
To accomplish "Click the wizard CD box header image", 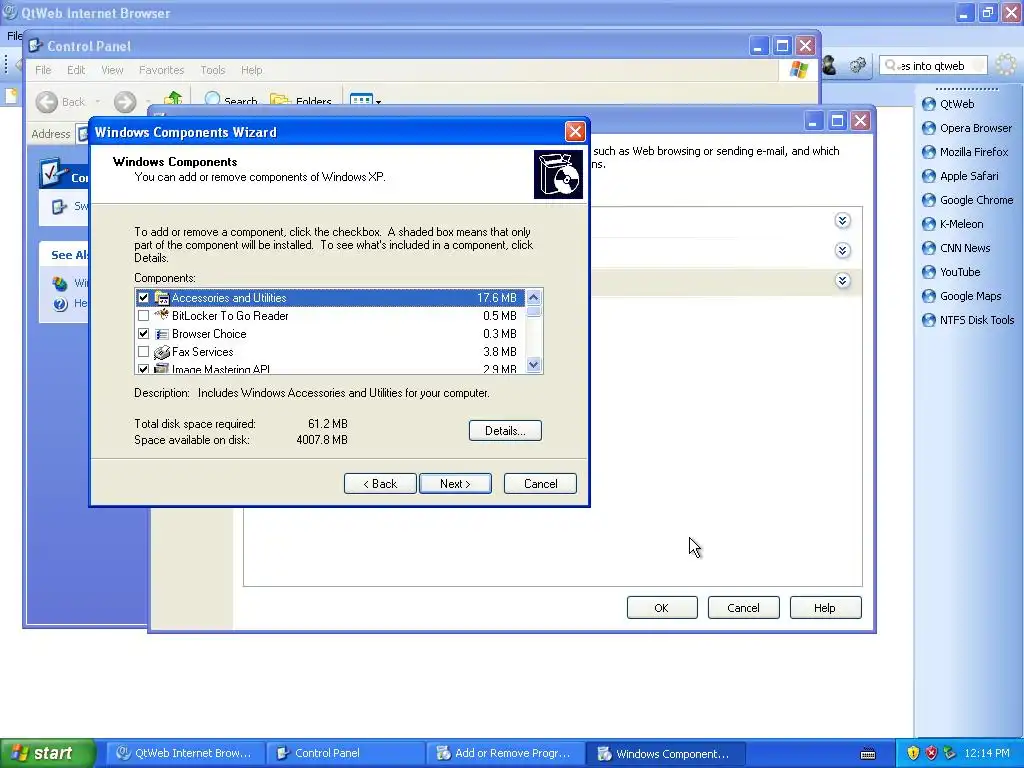I will point(558,174).
